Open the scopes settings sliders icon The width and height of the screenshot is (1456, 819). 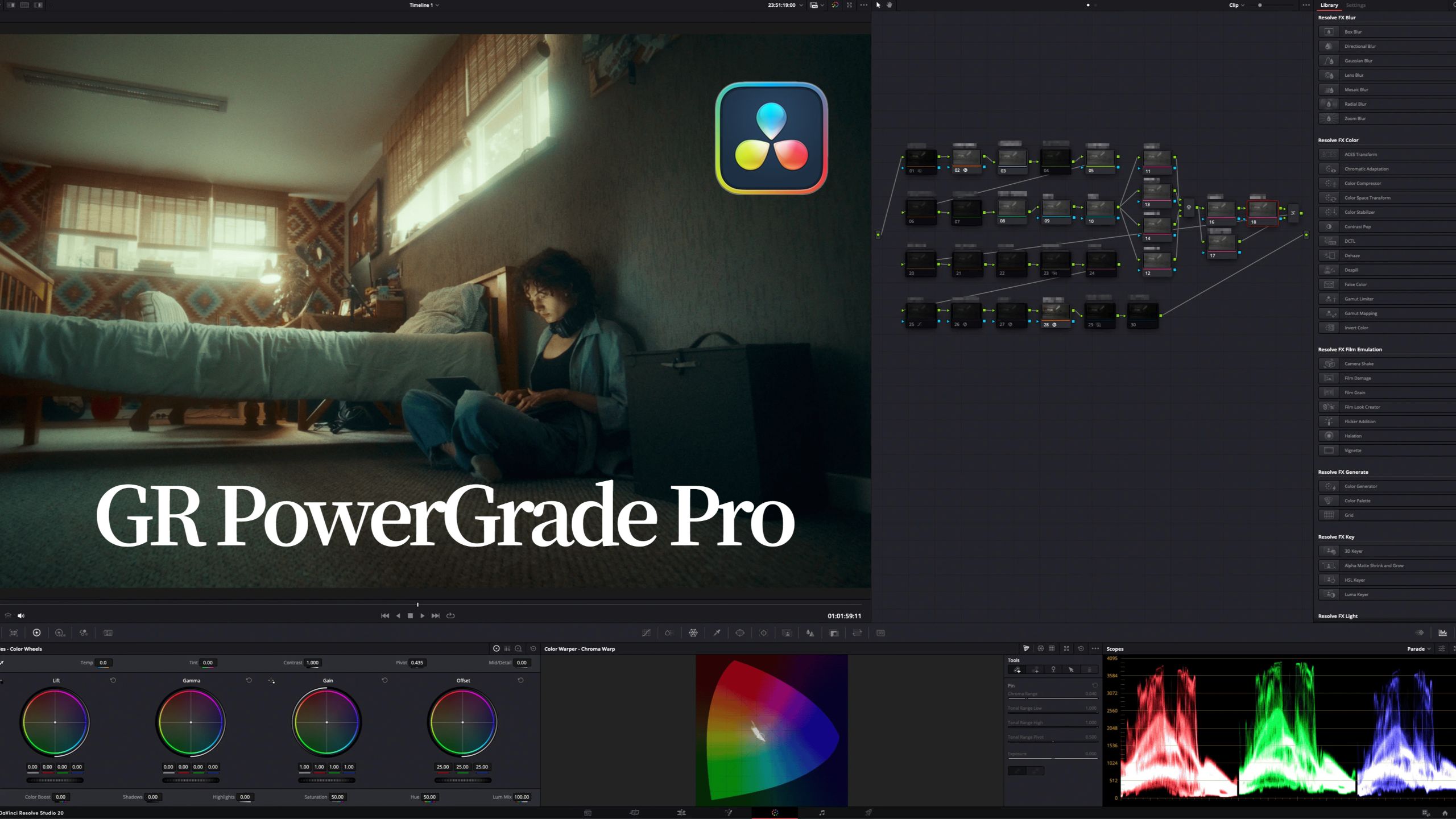click(1441, 648)
